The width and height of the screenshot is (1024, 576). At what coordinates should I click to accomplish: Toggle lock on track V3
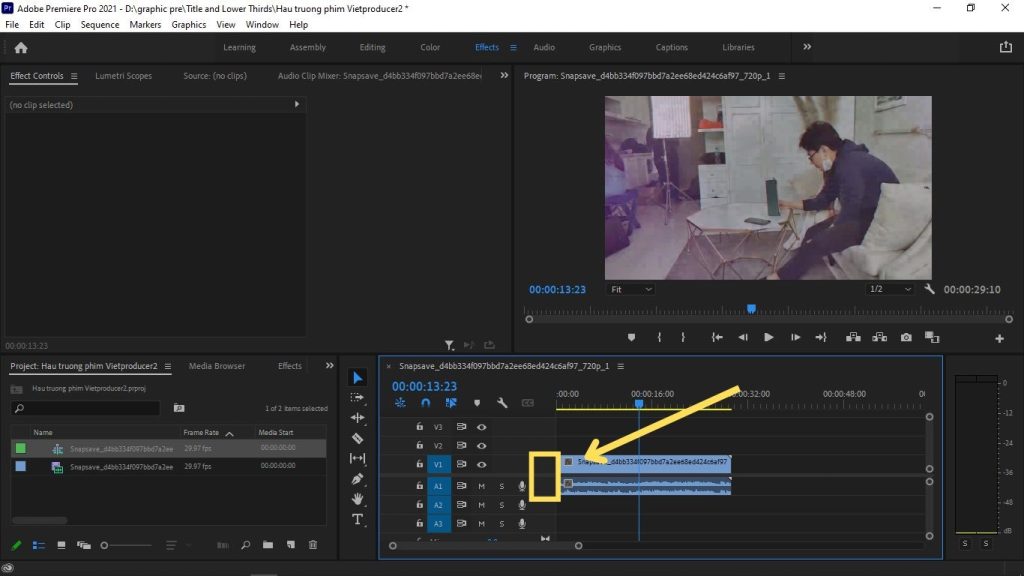click(420, 427)
